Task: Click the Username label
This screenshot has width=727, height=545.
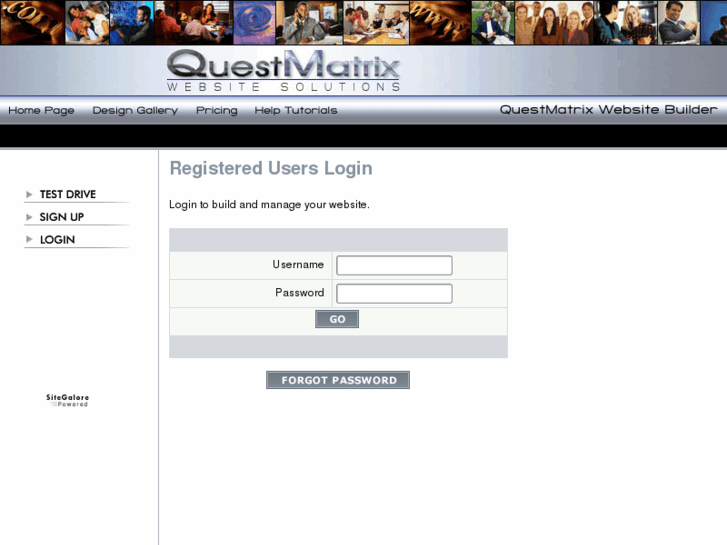Action: [298, 264]
